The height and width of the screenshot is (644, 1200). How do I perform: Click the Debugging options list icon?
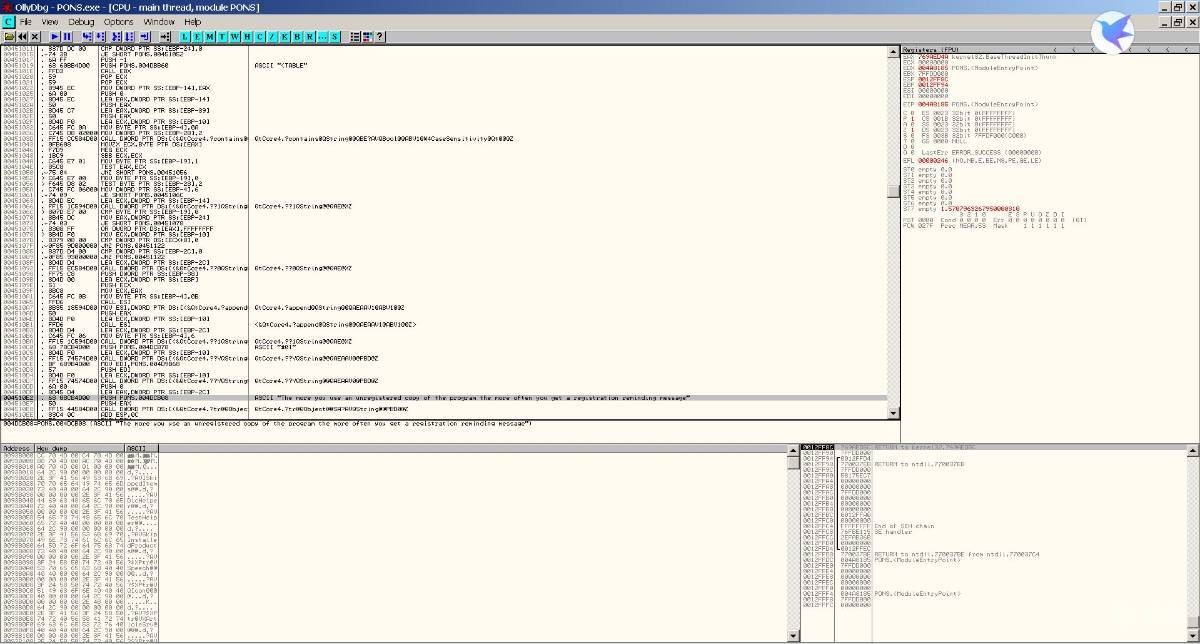[x=357, y=36]
